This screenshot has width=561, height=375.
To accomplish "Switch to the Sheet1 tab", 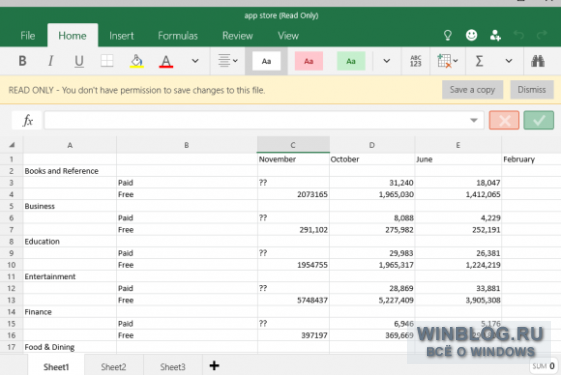I will pos(56,366).
